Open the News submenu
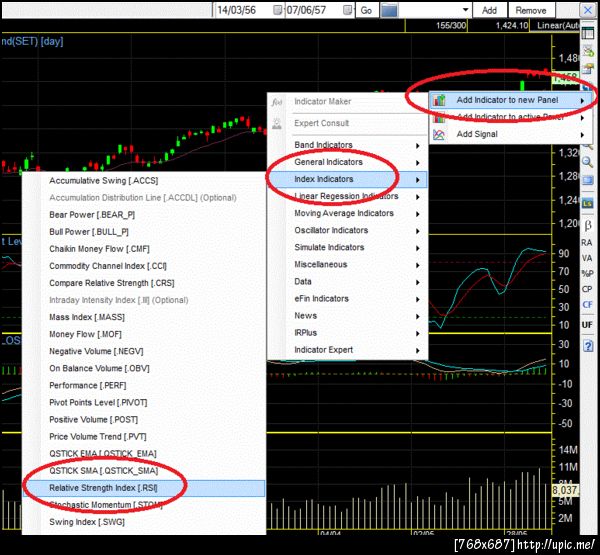 click(347, 316)
